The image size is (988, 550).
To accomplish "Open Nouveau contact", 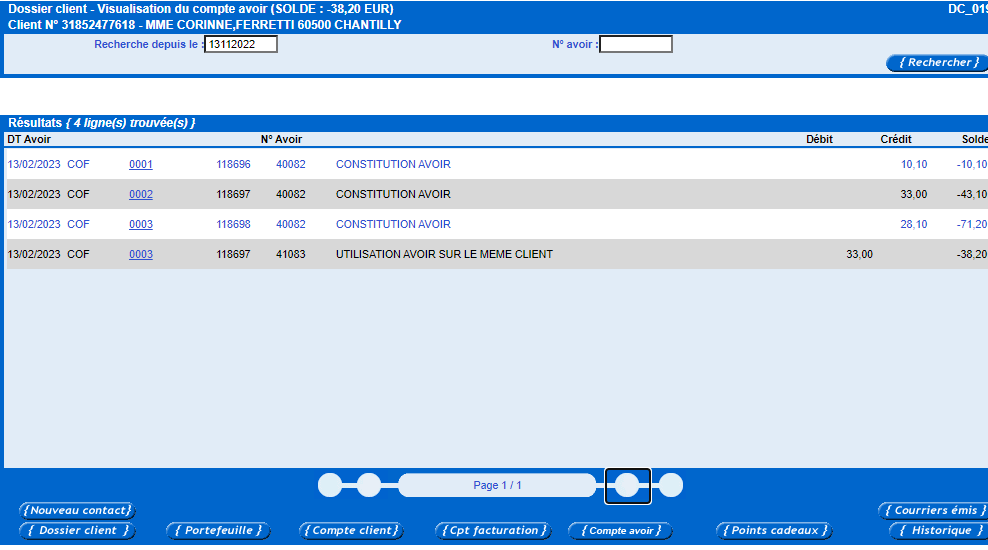I will tap(78, 510).
